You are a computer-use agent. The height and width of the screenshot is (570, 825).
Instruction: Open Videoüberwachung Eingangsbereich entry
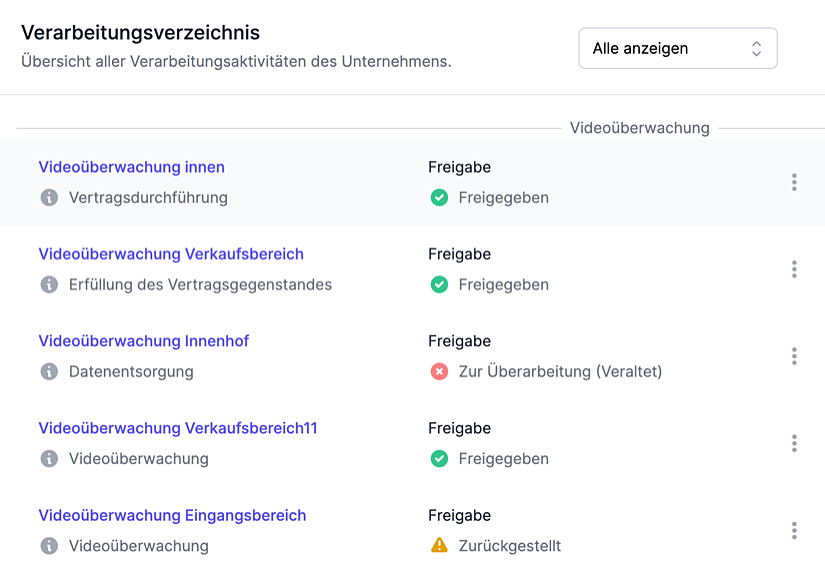[x=172, y=515]
